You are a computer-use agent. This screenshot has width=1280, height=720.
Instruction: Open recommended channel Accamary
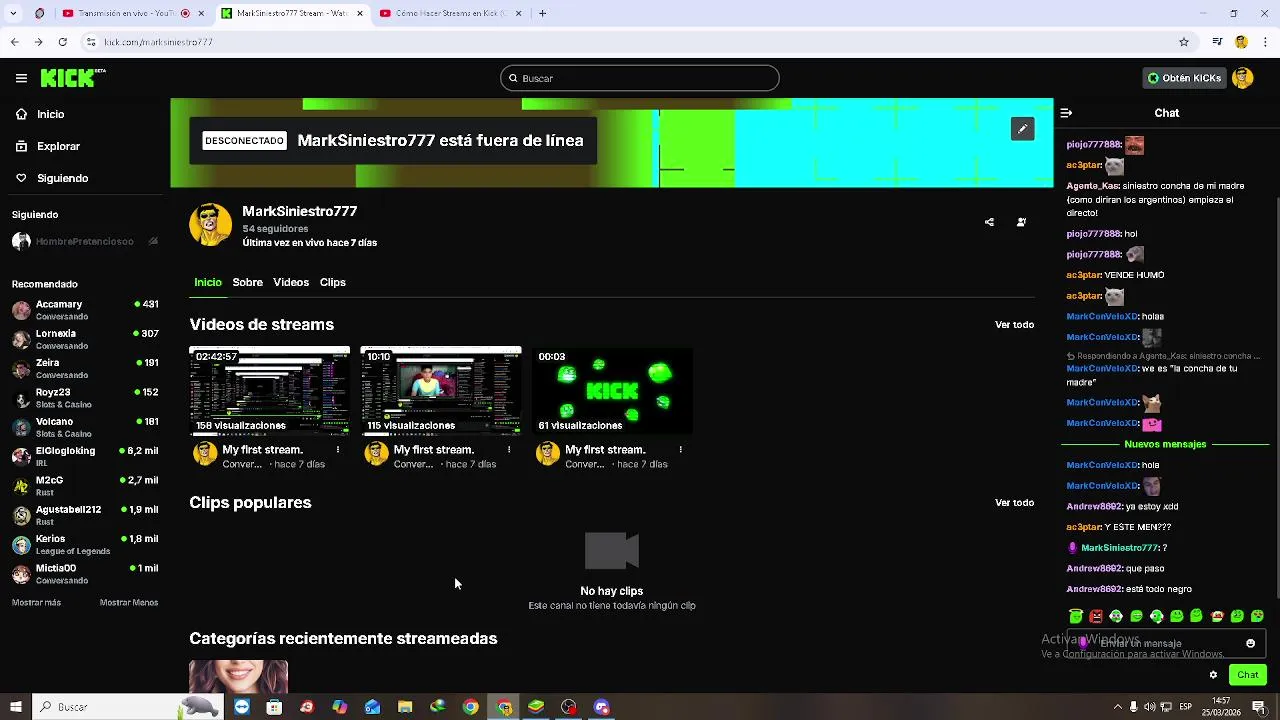(85, 310)
